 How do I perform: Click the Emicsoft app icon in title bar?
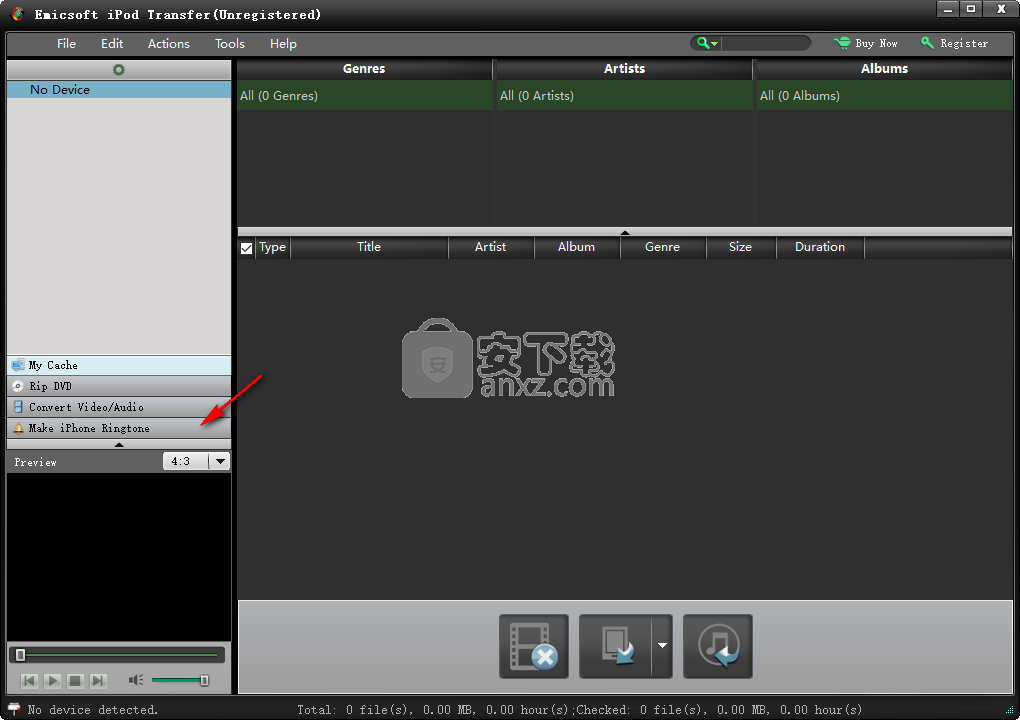tap(18, 14)
